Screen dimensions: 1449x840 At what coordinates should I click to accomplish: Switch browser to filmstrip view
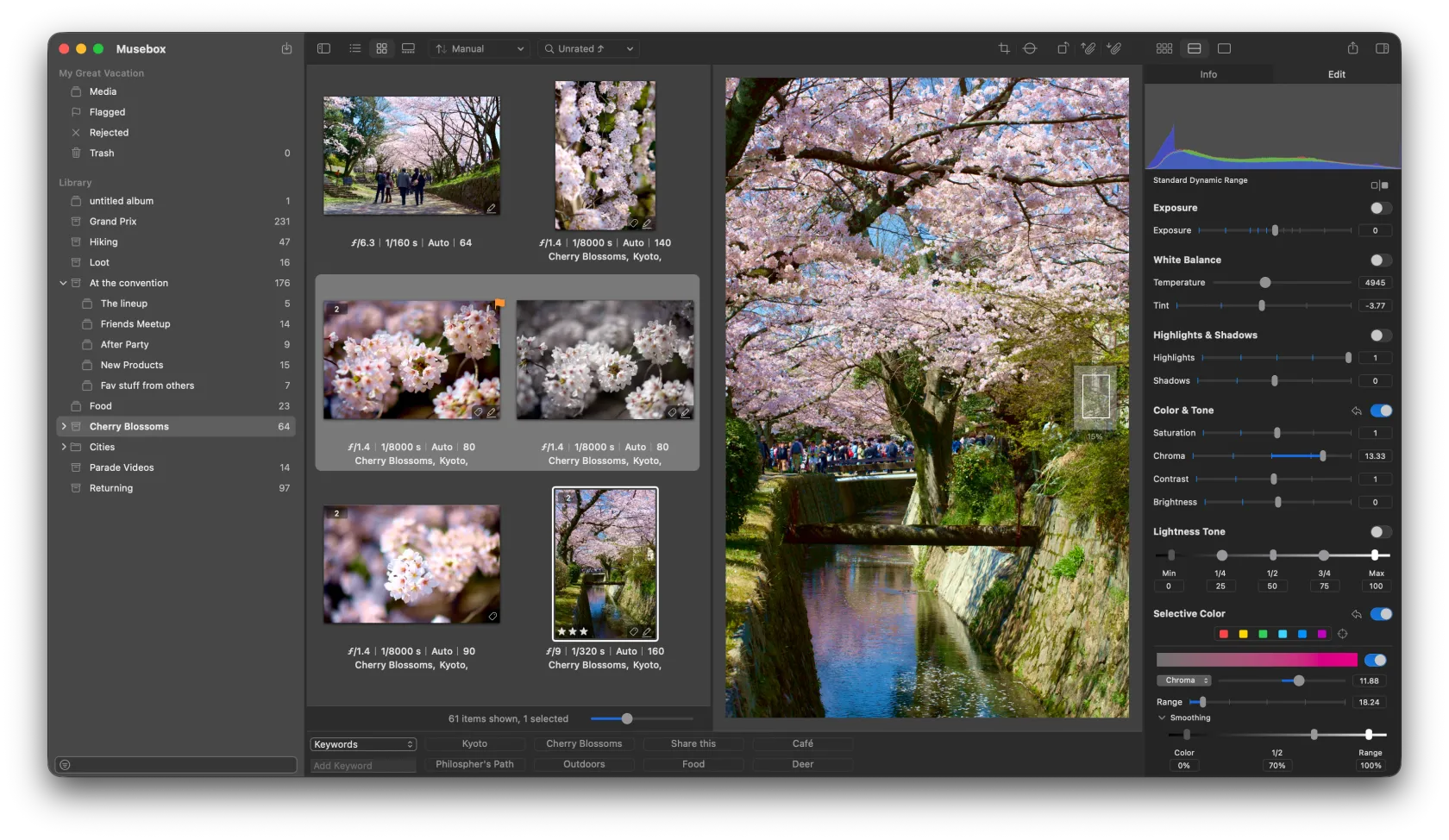(409, 49)
